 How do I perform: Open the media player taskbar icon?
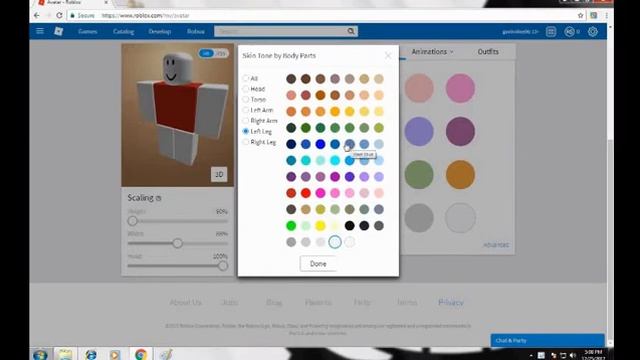115,354
